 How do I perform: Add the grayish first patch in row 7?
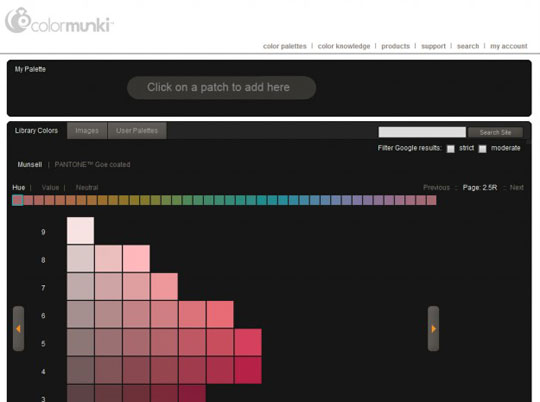point(80,286)
